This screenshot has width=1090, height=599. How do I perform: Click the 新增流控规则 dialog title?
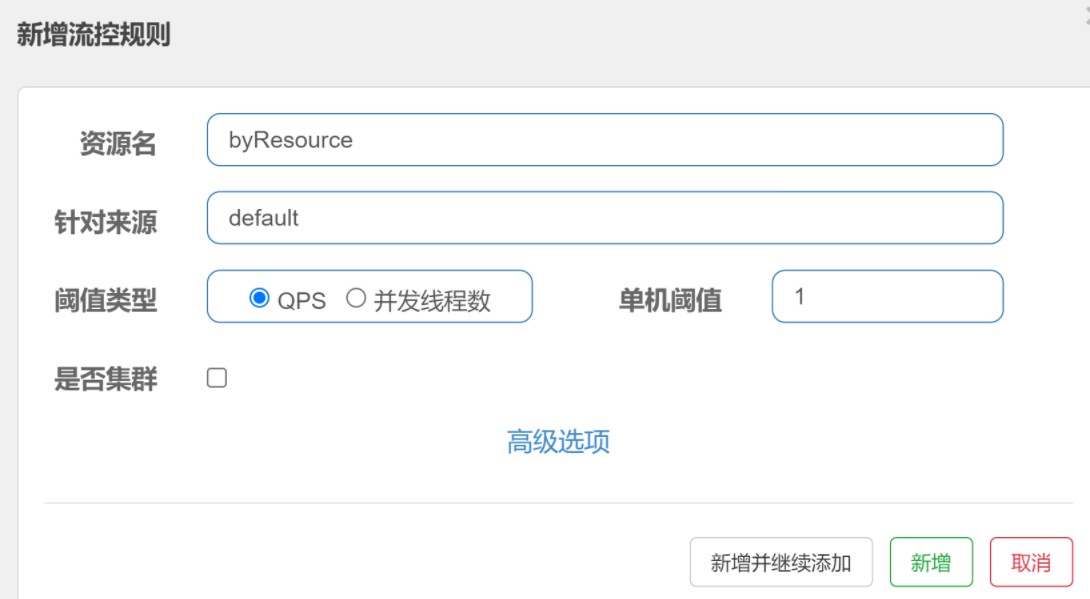tap(94, 34)
